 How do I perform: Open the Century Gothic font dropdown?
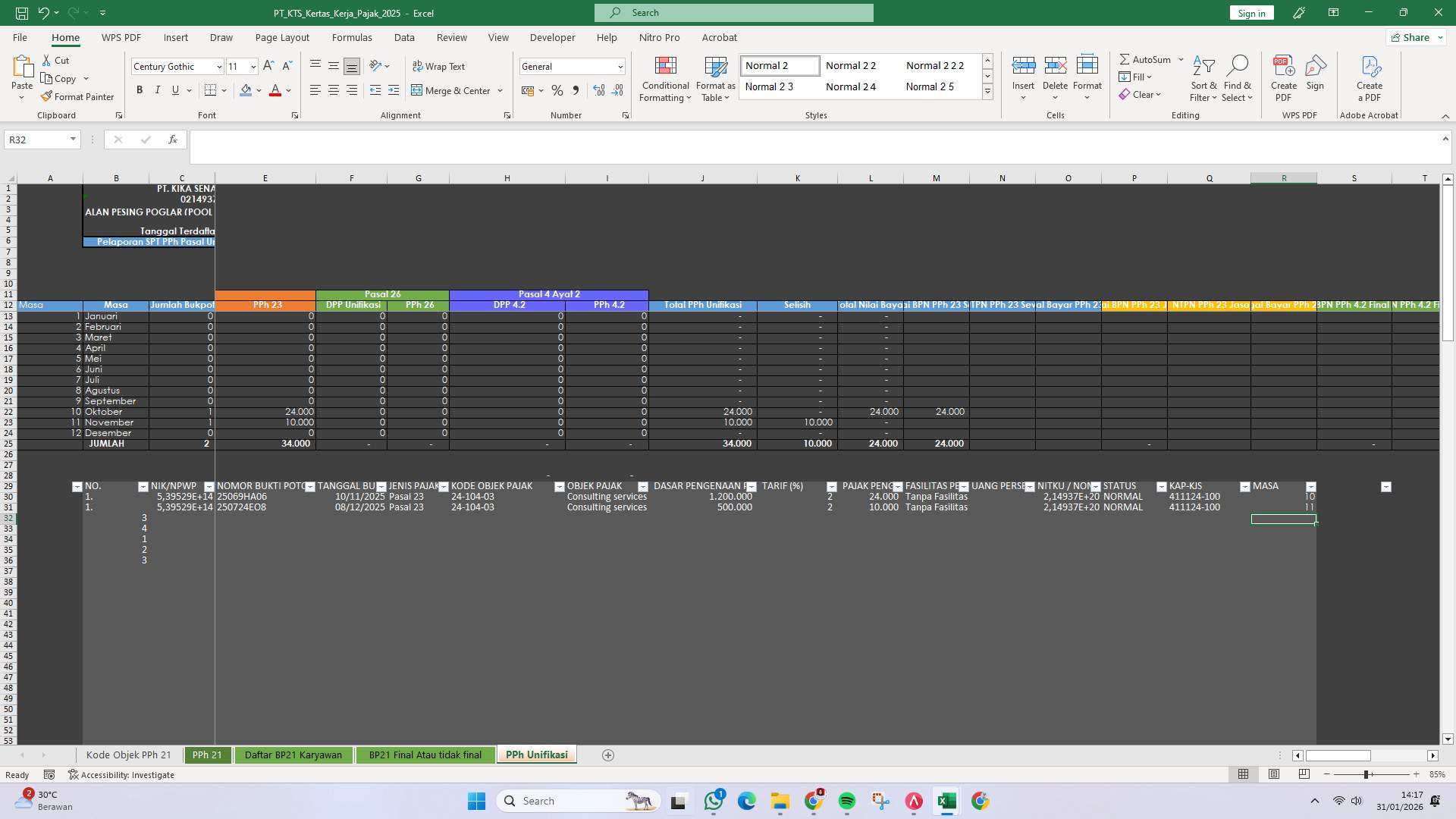point(219,66)
